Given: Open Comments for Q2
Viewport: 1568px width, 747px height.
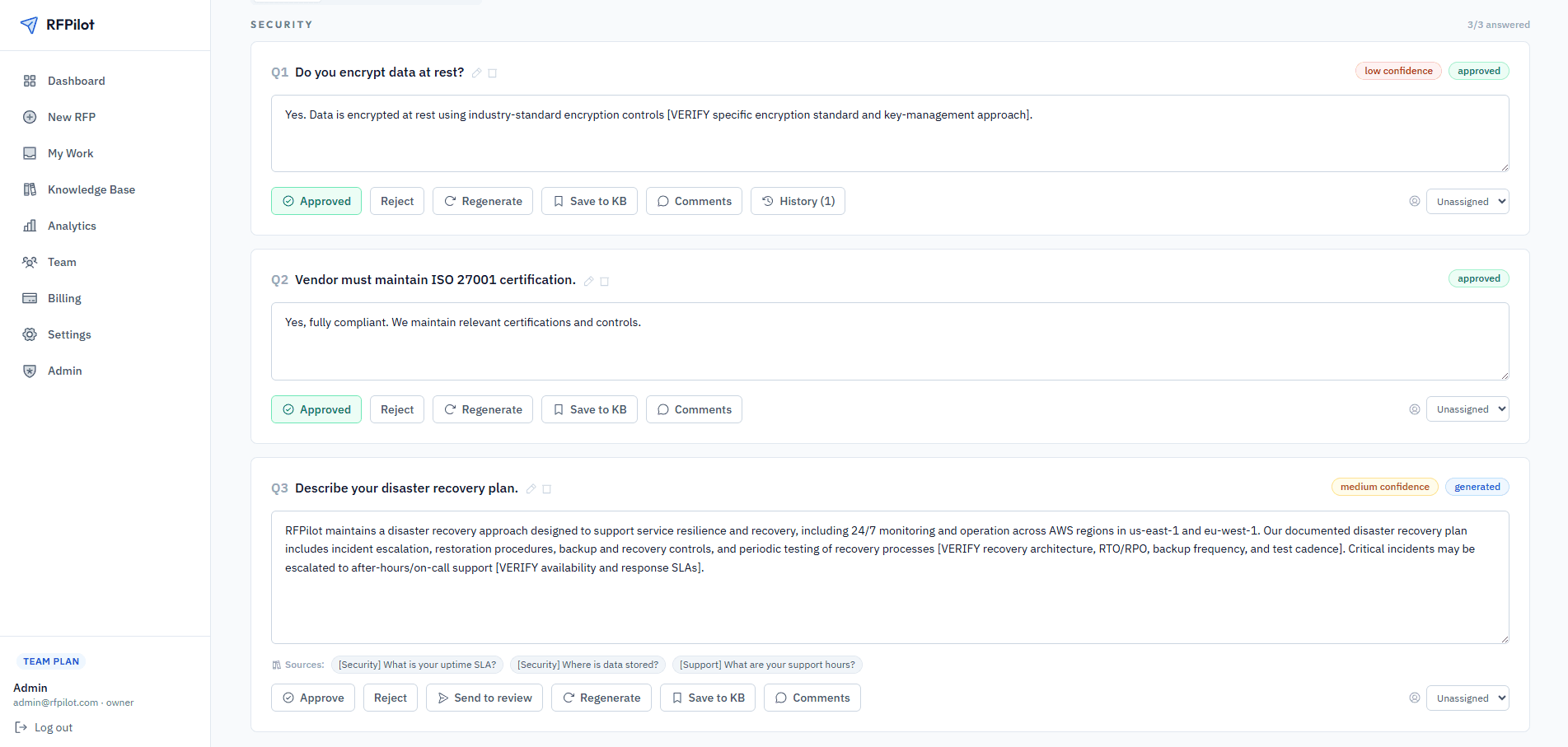Looking at the screenshot, I should click(694, 409).
